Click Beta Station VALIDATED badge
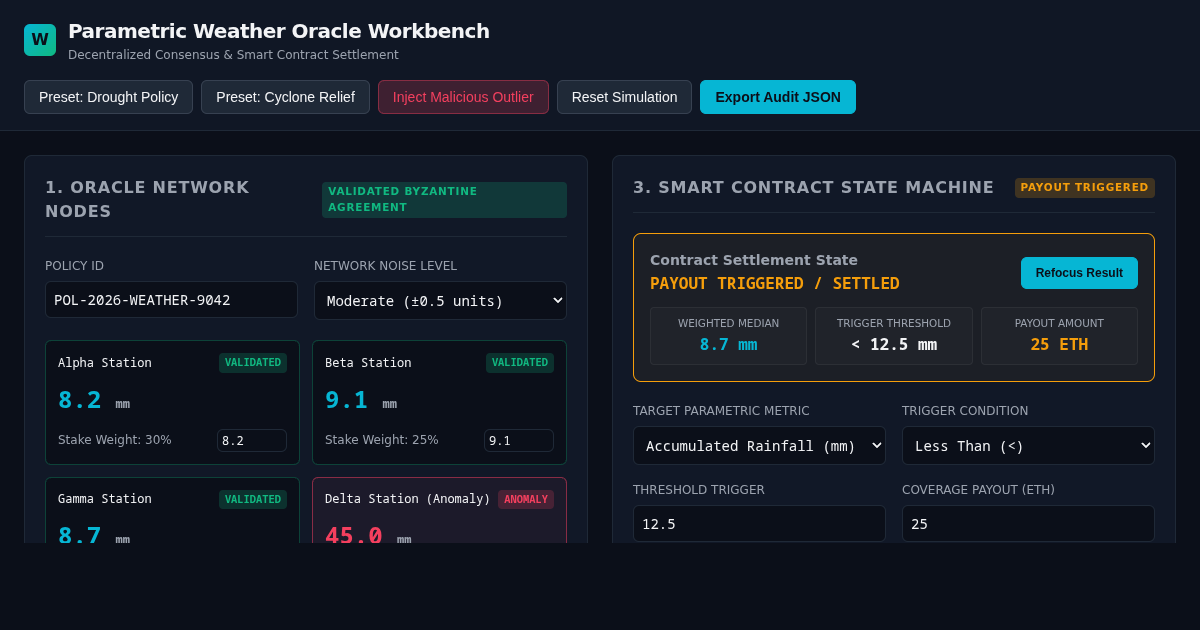 [520, 363]
